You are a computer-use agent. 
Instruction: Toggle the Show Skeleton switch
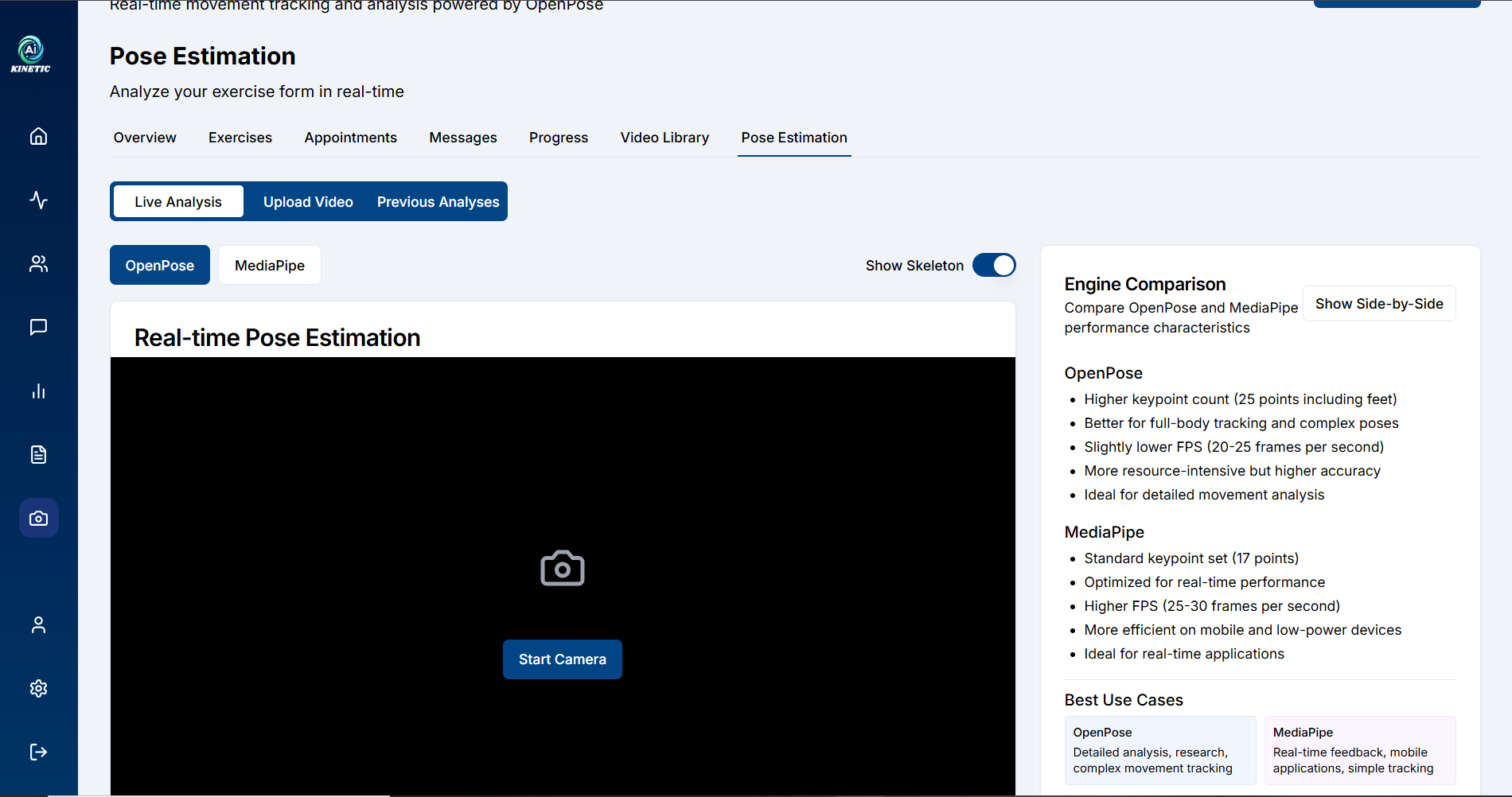click(x=994, y=265)
